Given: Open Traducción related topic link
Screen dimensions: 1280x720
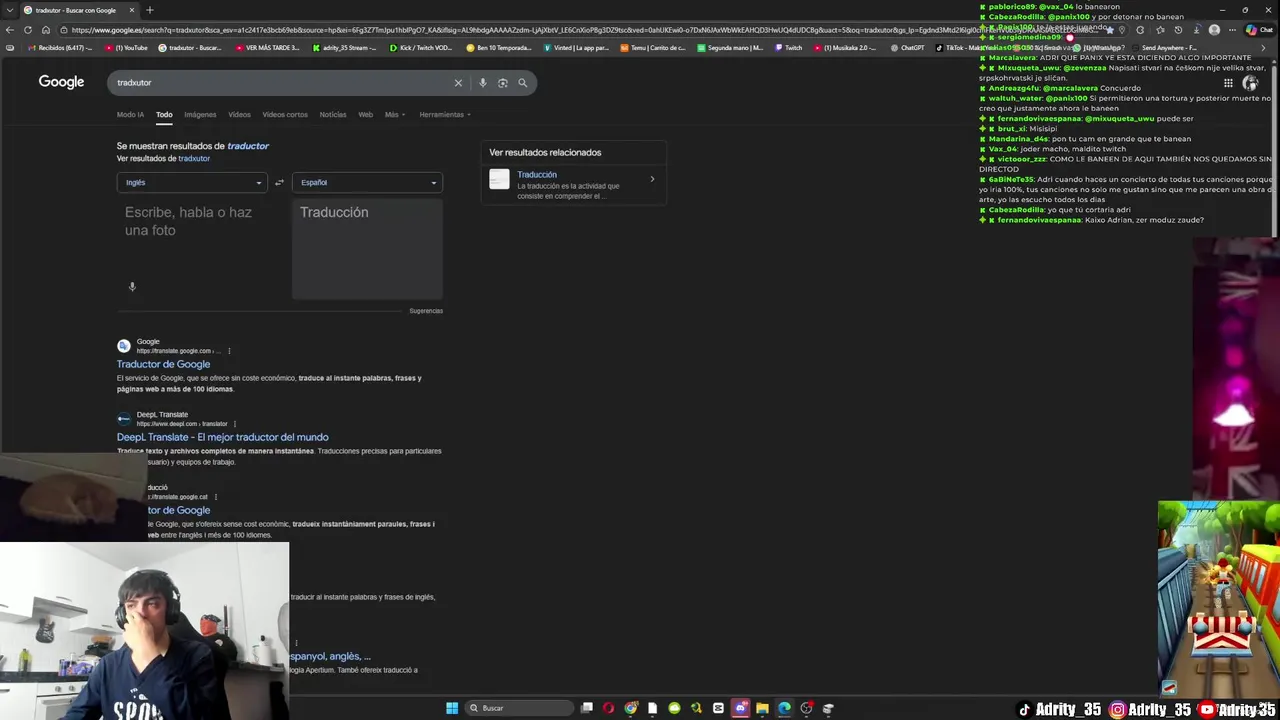Looking at the screenshot, I should coord(537,175).
